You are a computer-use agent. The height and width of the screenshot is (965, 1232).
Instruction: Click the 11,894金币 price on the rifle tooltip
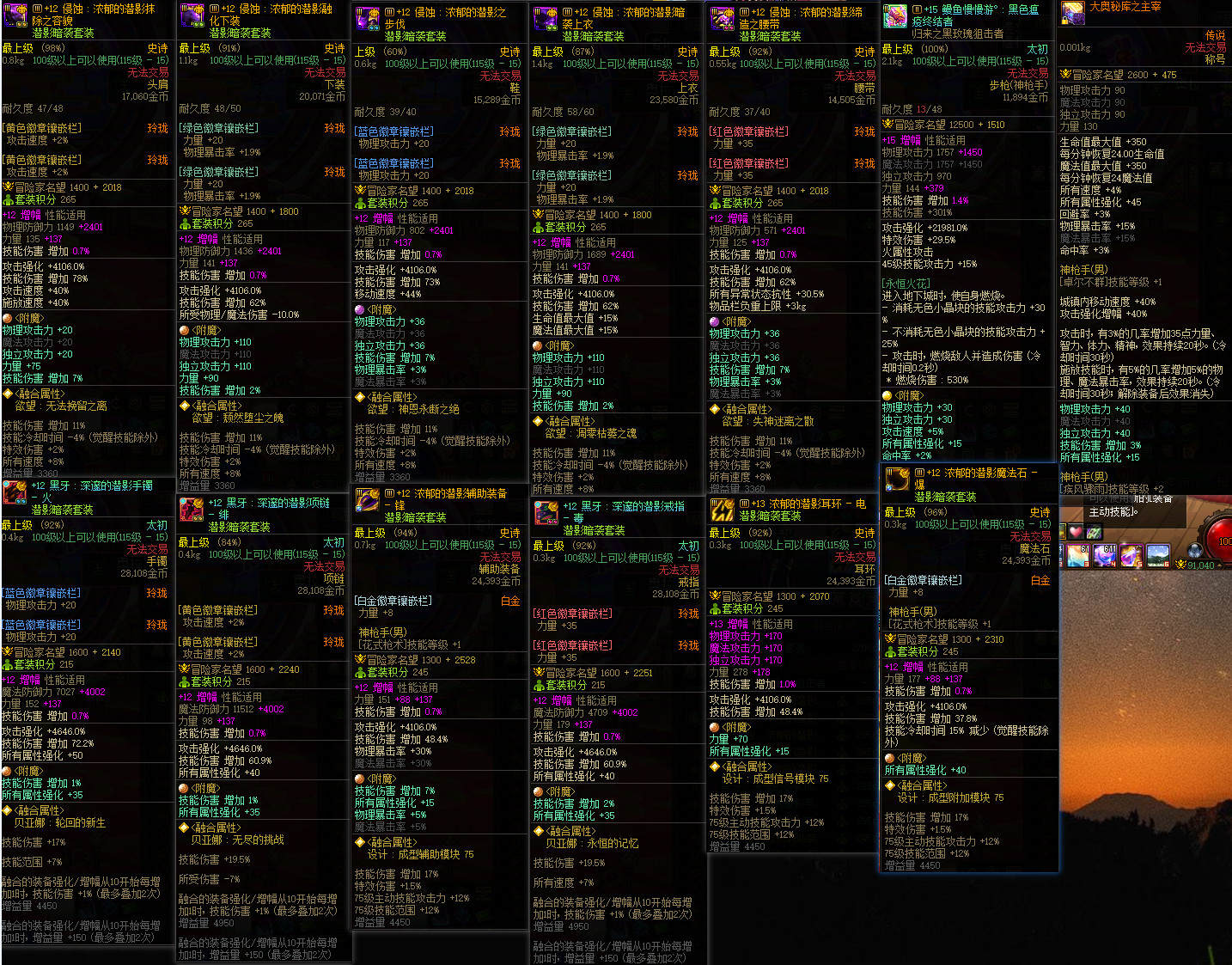pos(1025,98)
